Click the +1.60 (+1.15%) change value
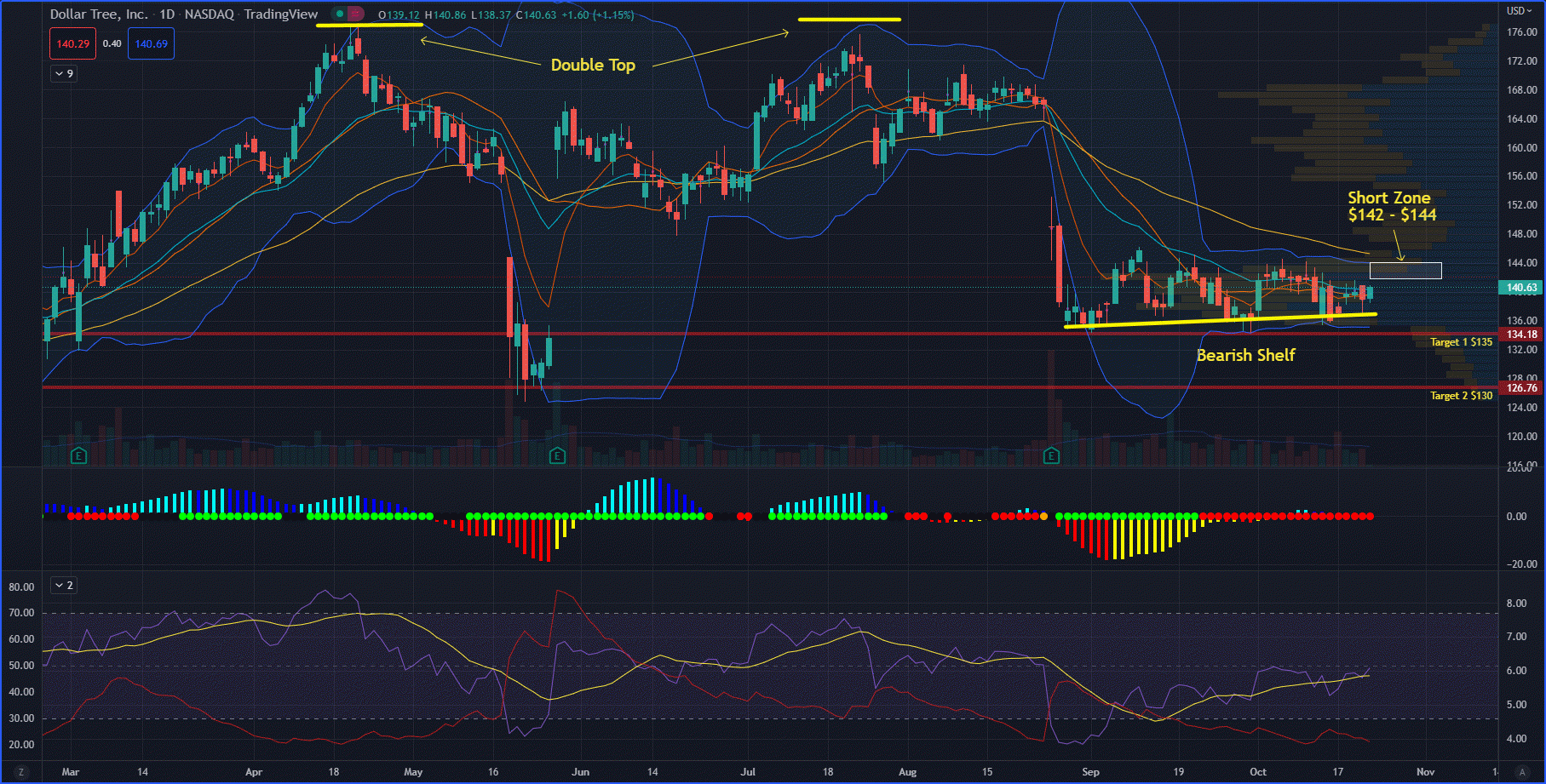This screenshot has height=784, width=1546. (x=598, y=15)
